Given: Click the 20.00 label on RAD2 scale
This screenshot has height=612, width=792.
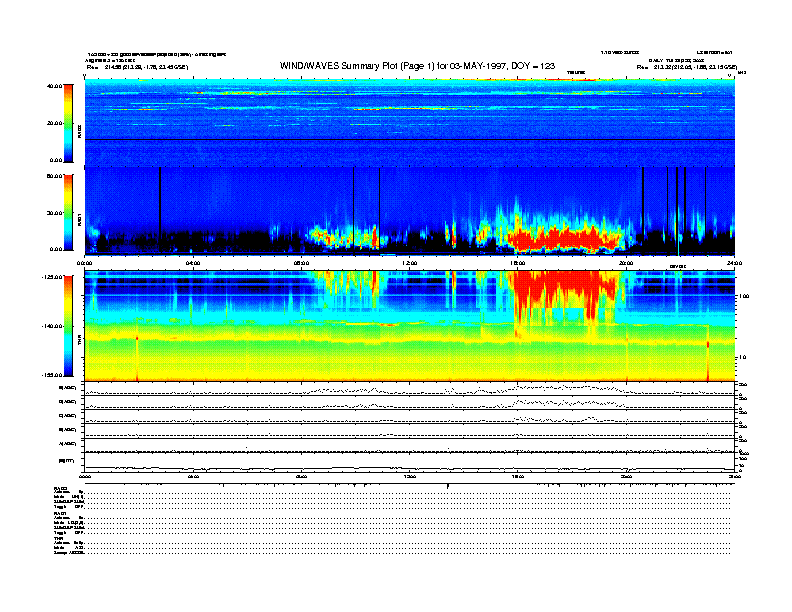Looking at the screenshot, I should (x=55, y=123).
